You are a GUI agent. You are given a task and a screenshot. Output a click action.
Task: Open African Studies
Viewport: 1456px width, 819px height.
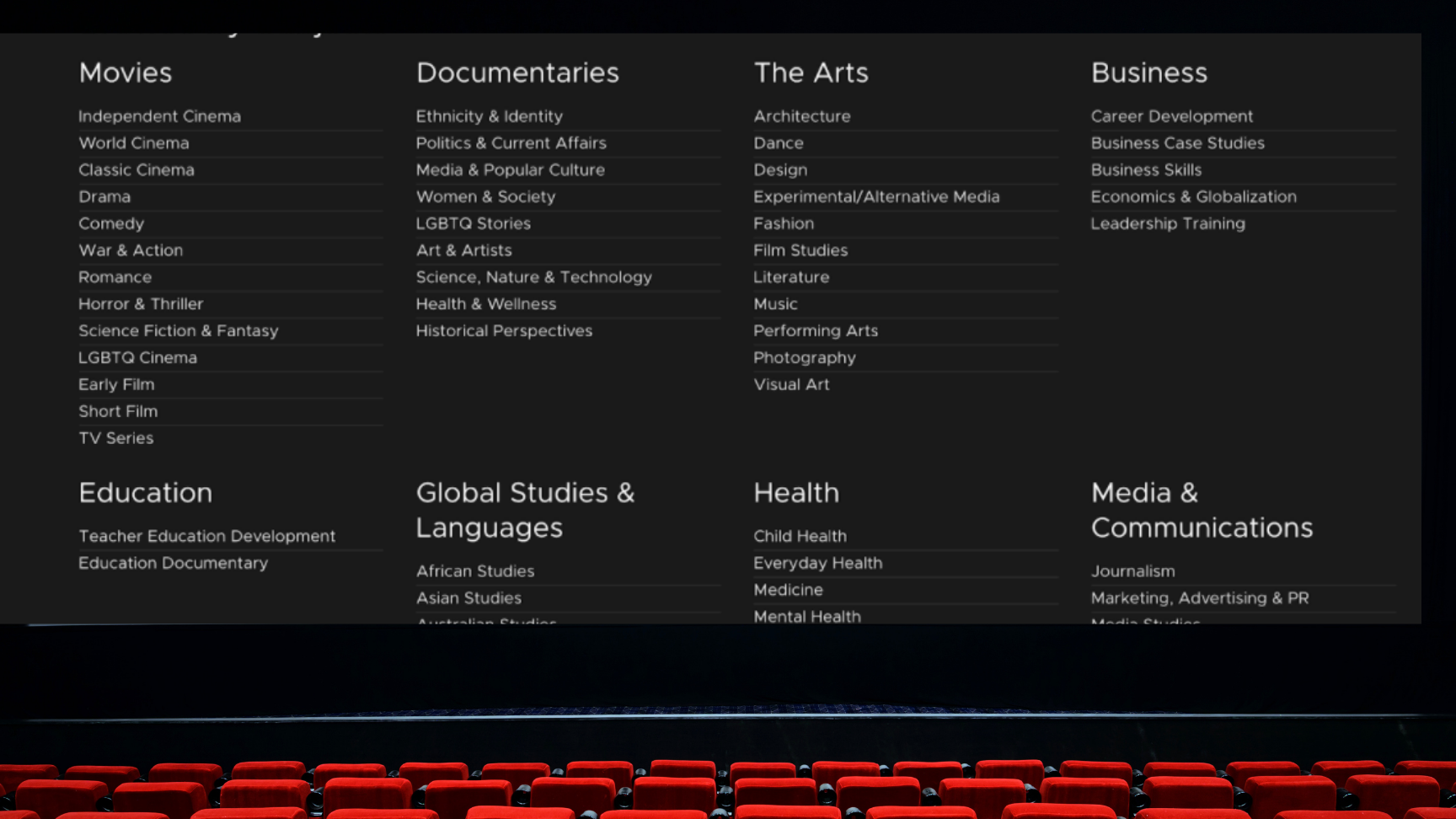click(x=475, y=571)
